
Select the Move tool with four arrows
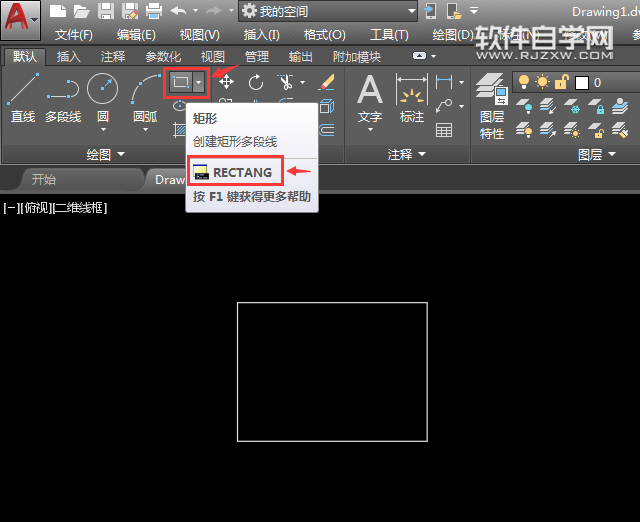coord(226,82)
